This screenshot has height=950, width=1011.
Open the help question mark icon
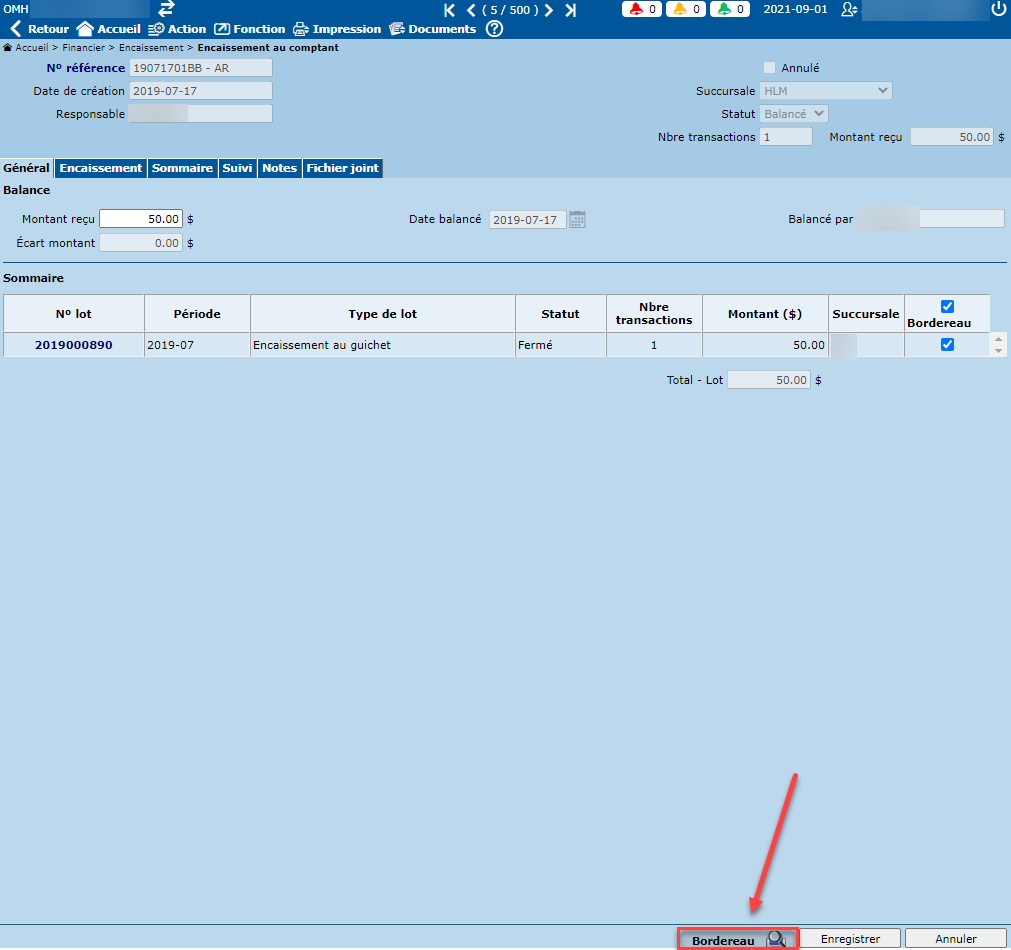coord(493,29)
